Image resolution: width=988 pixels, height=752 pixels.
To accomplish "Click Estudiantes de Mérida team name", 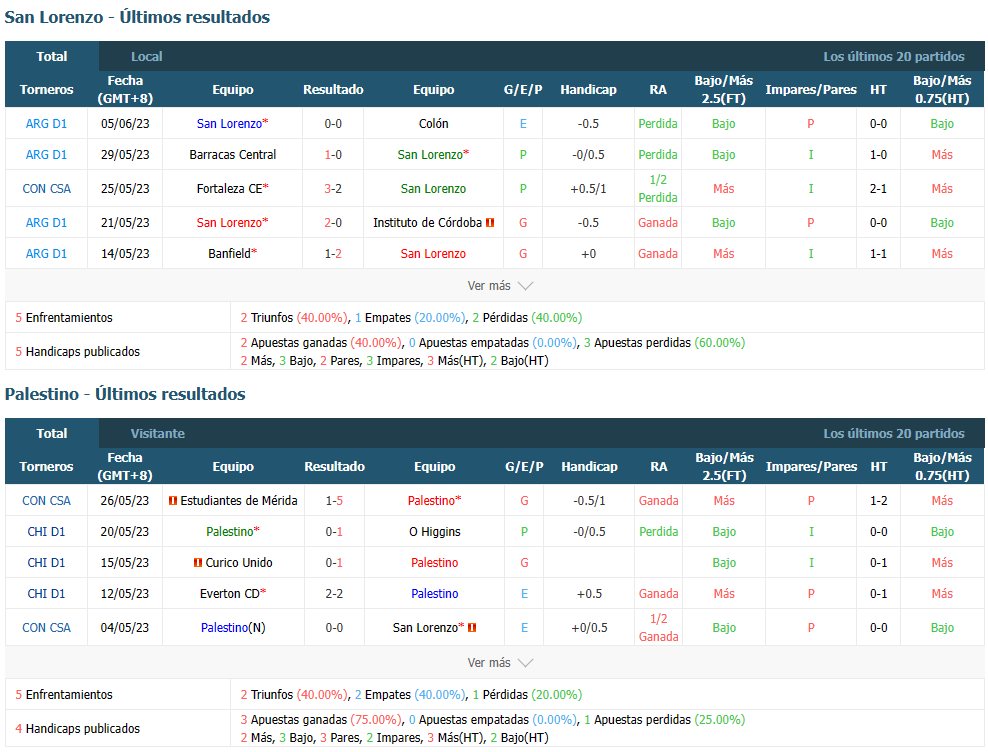I will tap(239, 500).
